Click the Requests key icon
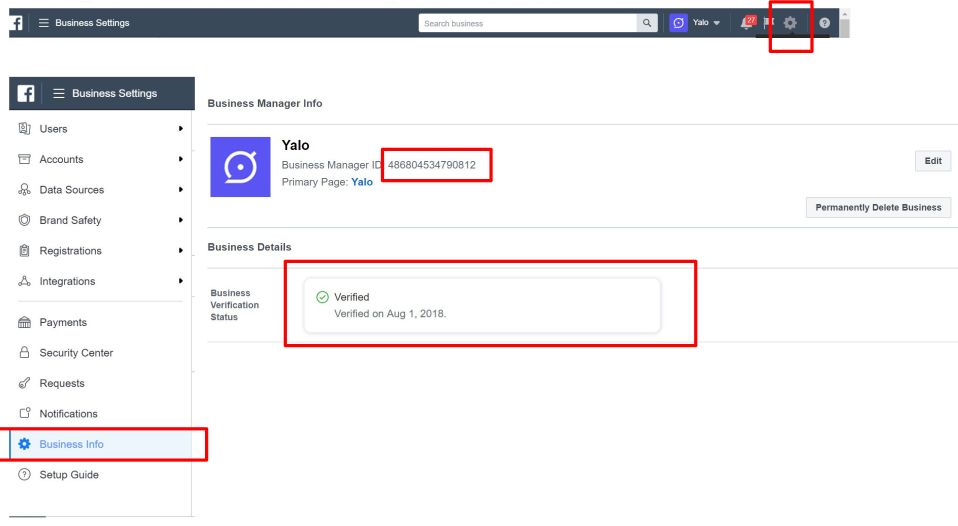Image resolution: width=958 pixels, height=526 pixels. [24, 383]
